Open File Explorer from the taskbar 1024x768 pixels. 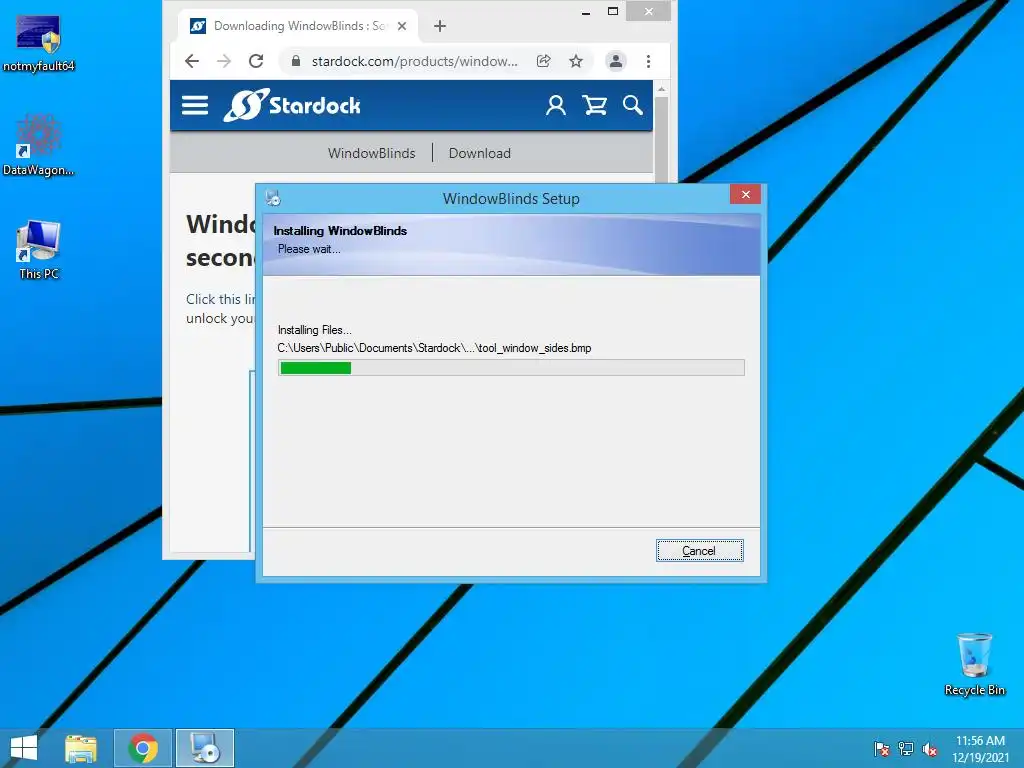click(81, 748)
